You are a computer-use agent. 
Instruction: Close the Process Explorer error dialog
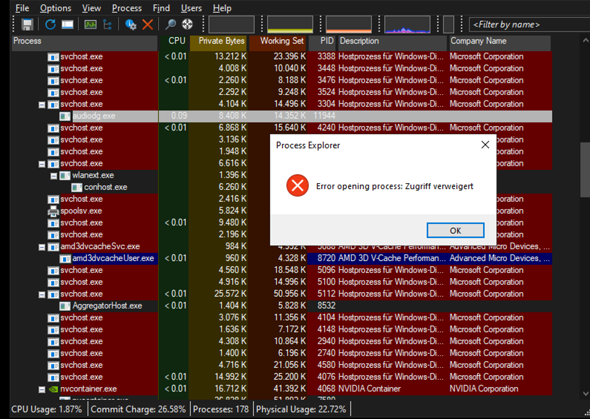click(x=485, y=145)
